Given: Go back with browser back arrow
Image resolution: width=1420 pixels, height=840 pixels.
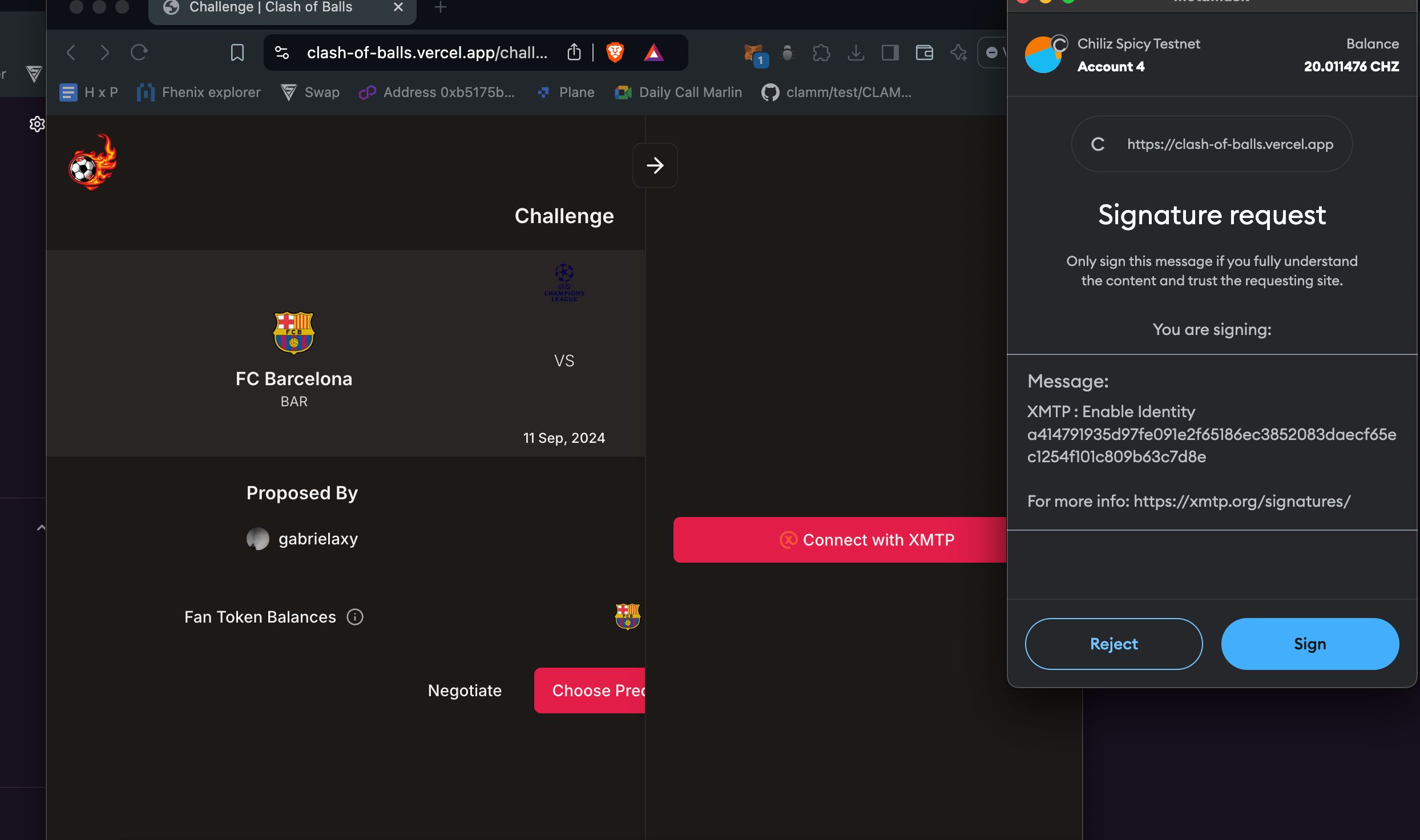Looking at the screenshot, I should (71, 52).
